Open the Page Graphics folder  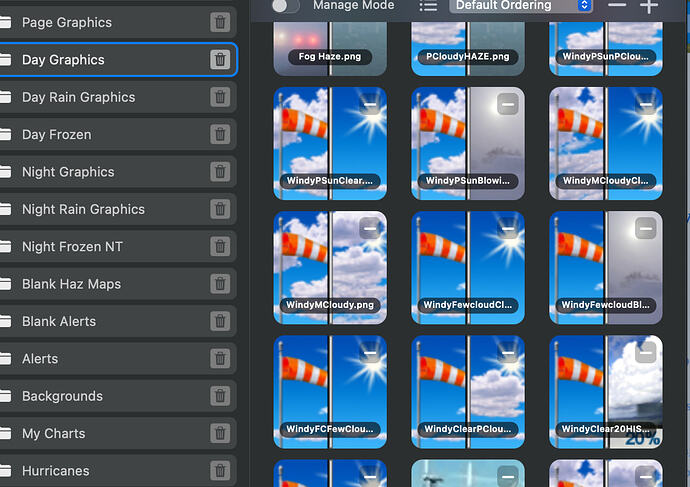pyautogui.click(x=117, y=22)
